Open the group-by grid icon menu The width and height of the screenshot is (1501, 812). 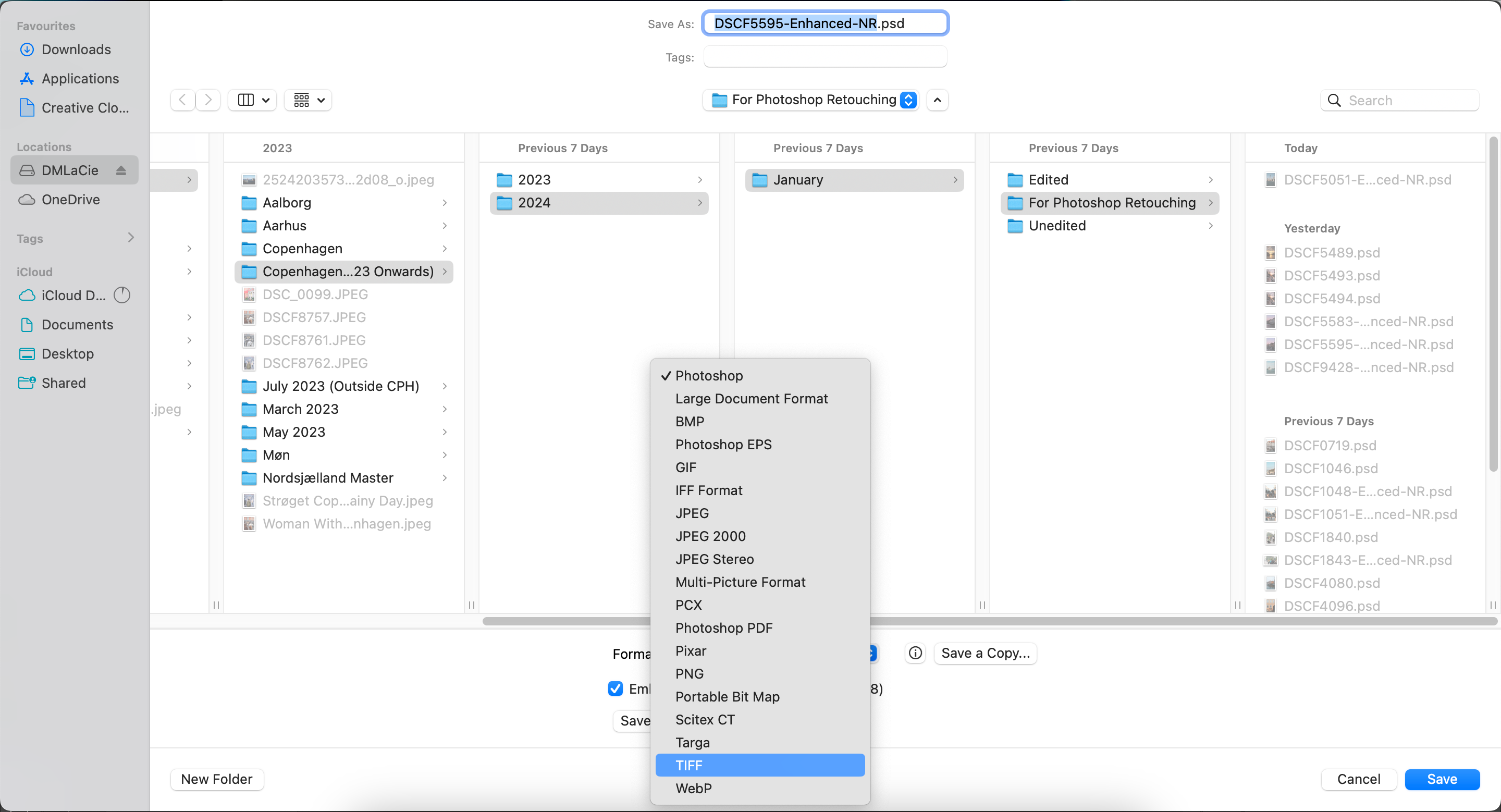point(308,100)
